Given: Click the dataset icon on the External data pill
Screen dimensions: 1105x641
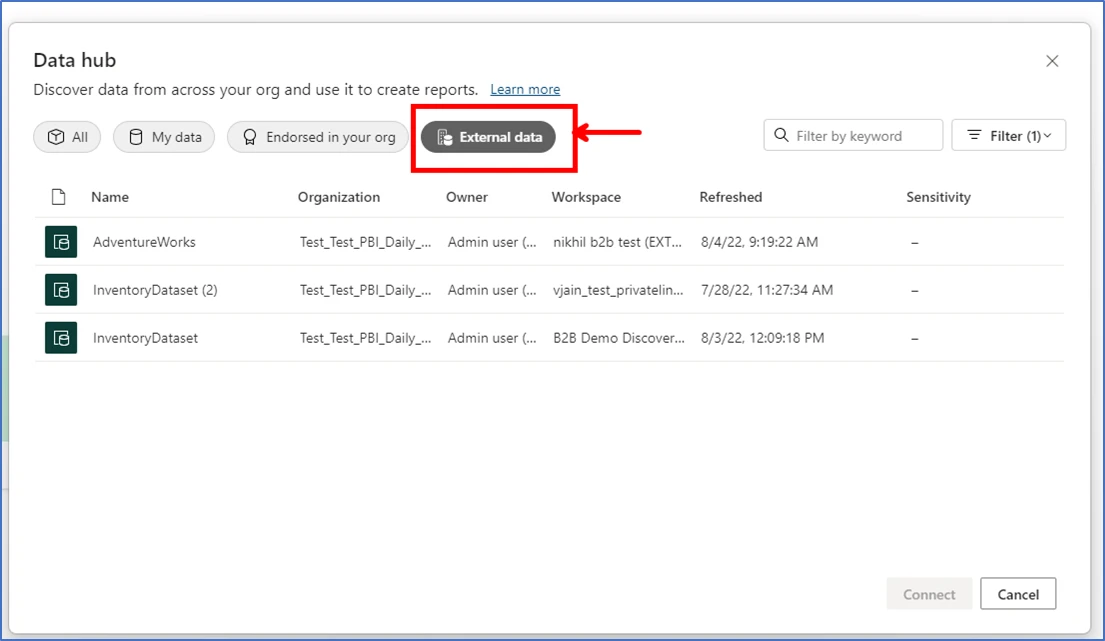Looking at the screenshot, I should pos(447,136).
